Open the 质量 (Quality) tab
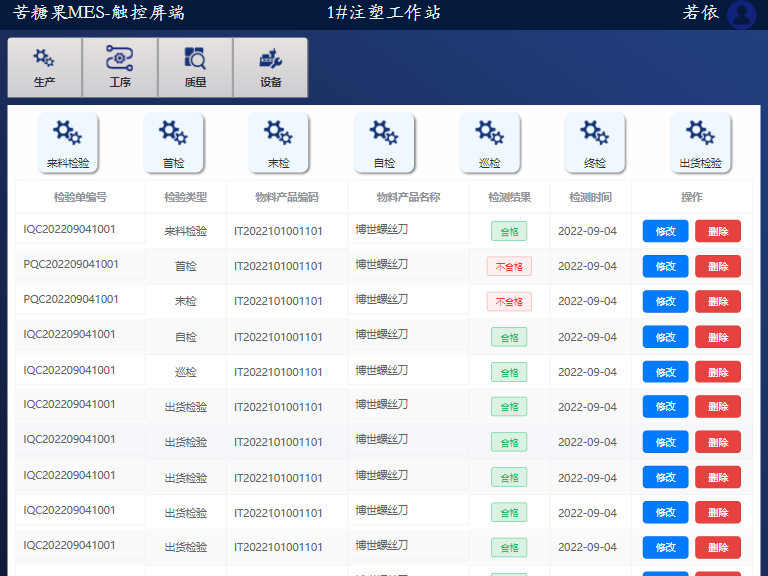This screenshot has height=576, width=768. 195,68
